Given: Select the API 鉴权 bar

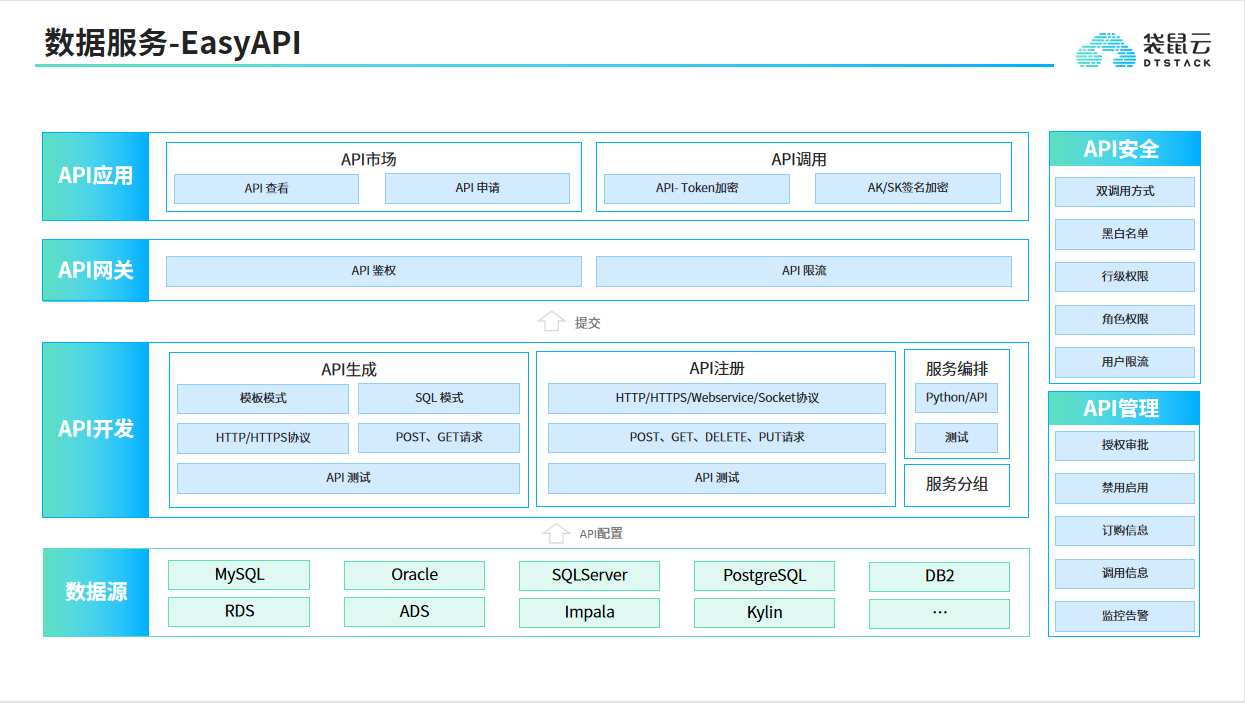Looking at the screenshot, I should coord(374,271).
